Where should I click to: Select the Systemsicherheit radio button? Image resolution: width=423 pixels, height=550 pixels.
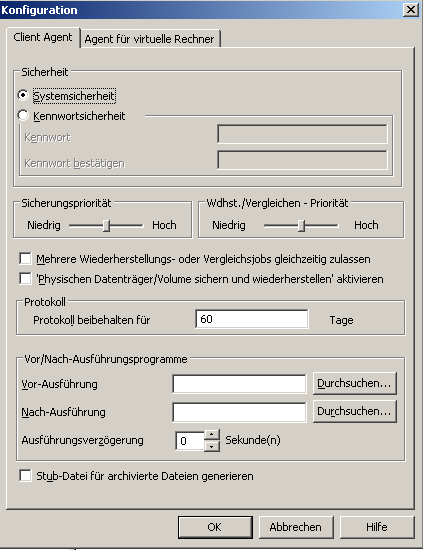click(x=23, y=95)
